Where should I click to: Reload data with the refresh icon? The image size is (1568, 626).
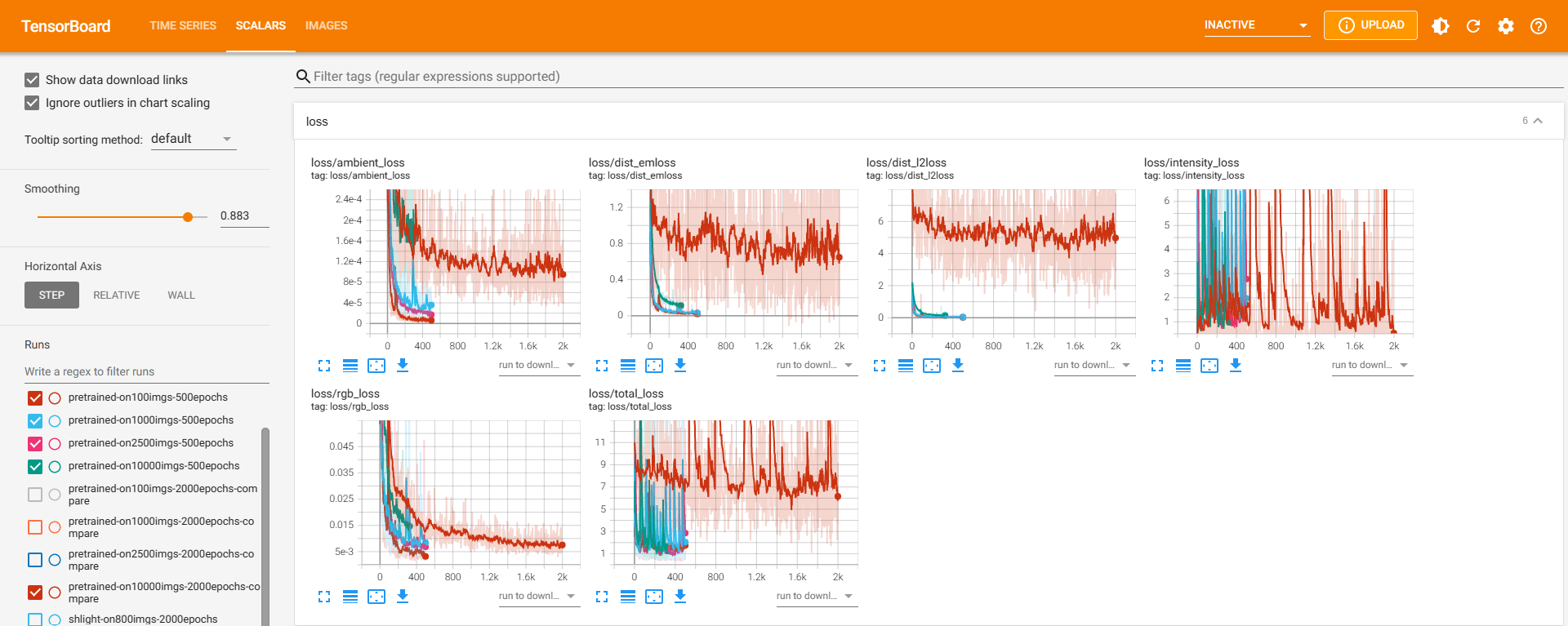[1473, 26]
